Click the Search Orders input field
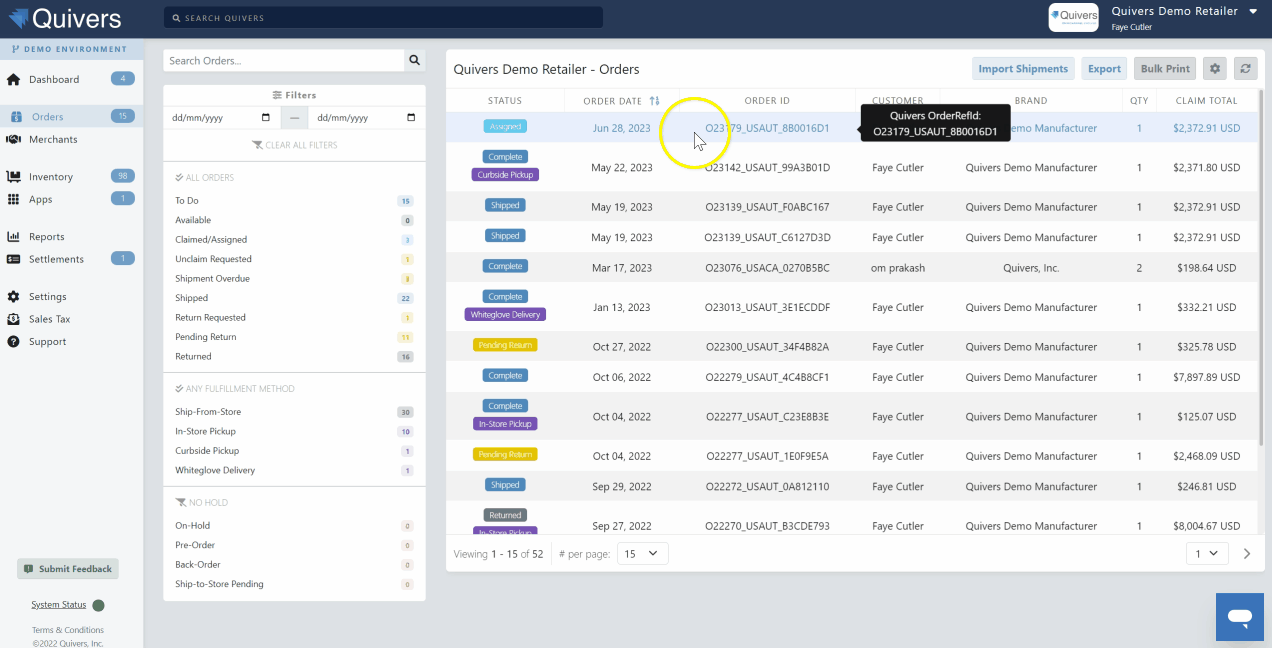The width and height of the screenshot is (1272, 648). pyautogui.click(x=284, y=61)
